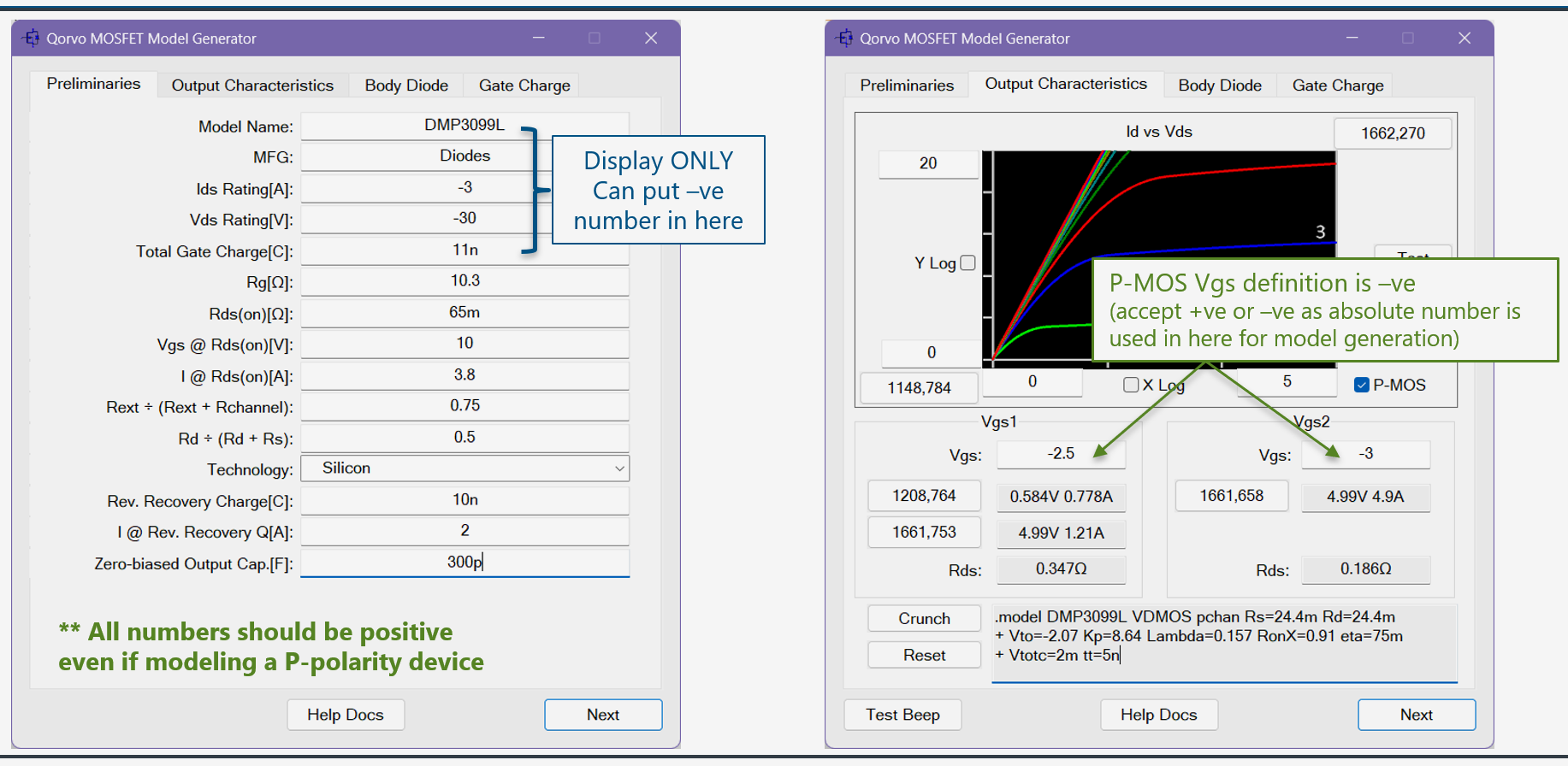Screen dimensions: 1568x766
Task: Open Output Characteristics tab in left window
Action: [252, 85]
